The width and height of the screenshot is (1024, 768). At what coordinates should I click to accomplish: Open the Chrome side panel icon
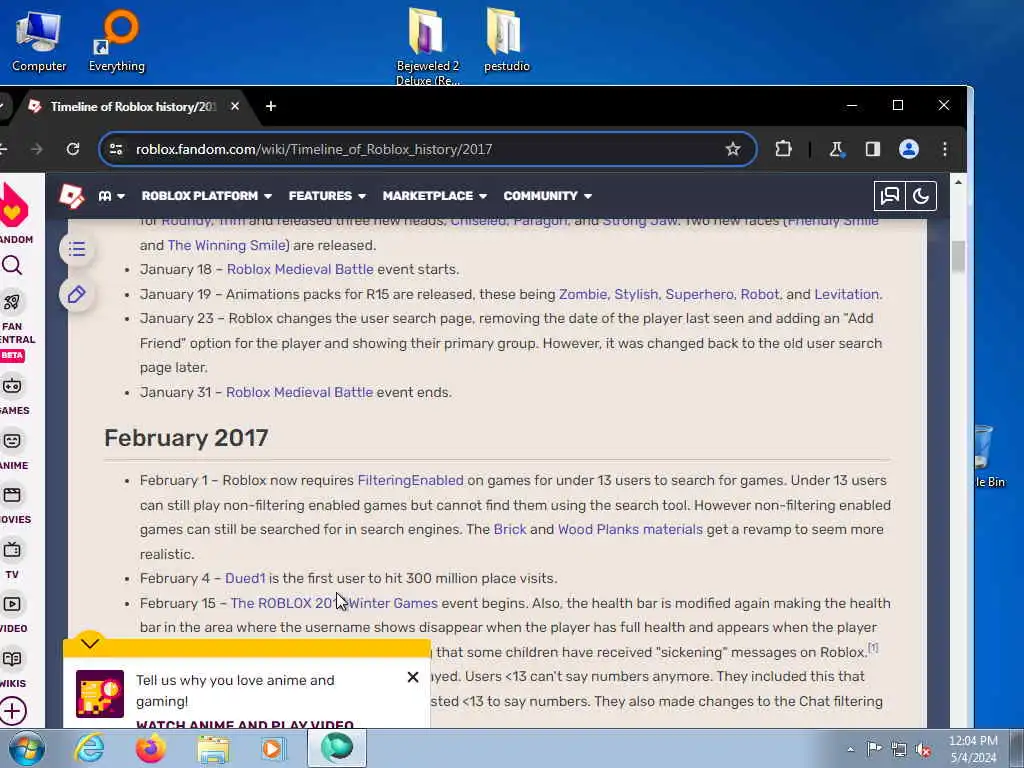coord(872,149)
